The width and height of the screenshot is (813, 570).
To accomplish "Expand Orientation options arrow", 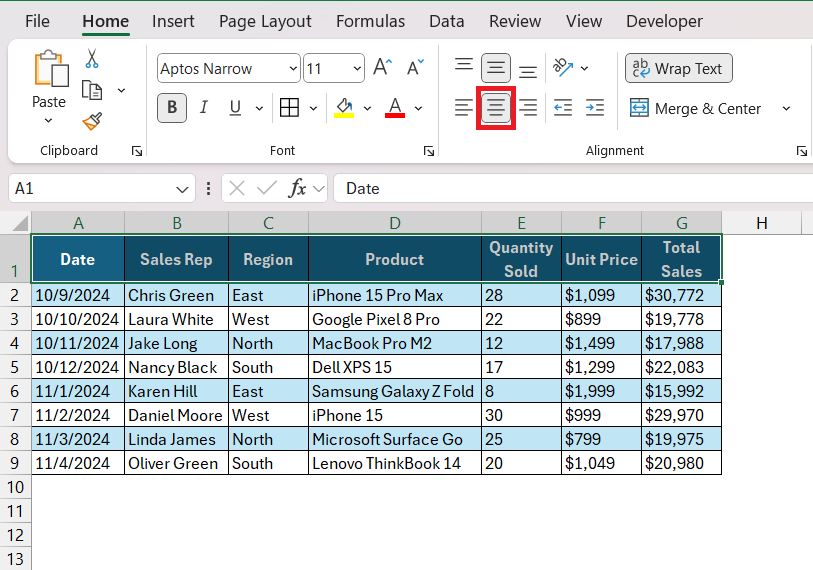I will click(x=584, y=68).
